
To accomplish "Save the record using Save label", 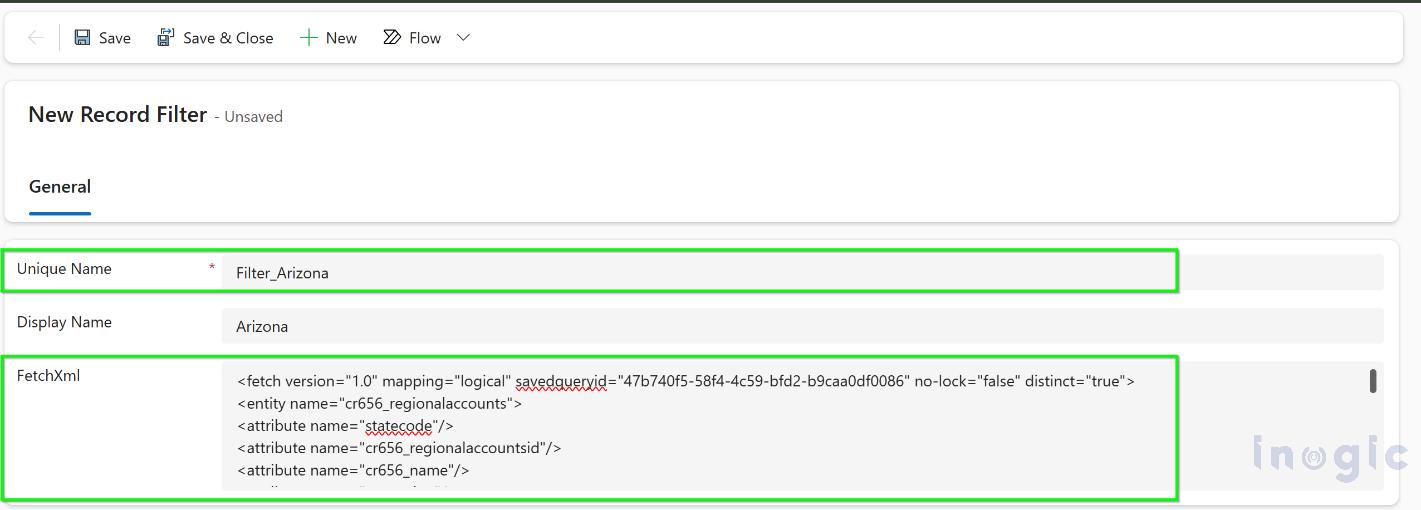I will coord(115,38).
